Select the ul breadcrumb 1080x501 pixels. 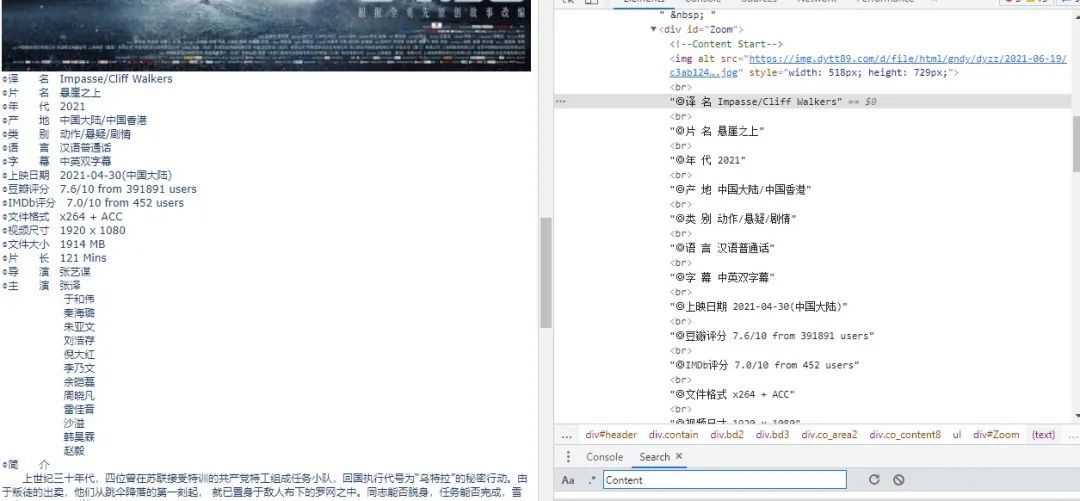click(x=957, y=435)
